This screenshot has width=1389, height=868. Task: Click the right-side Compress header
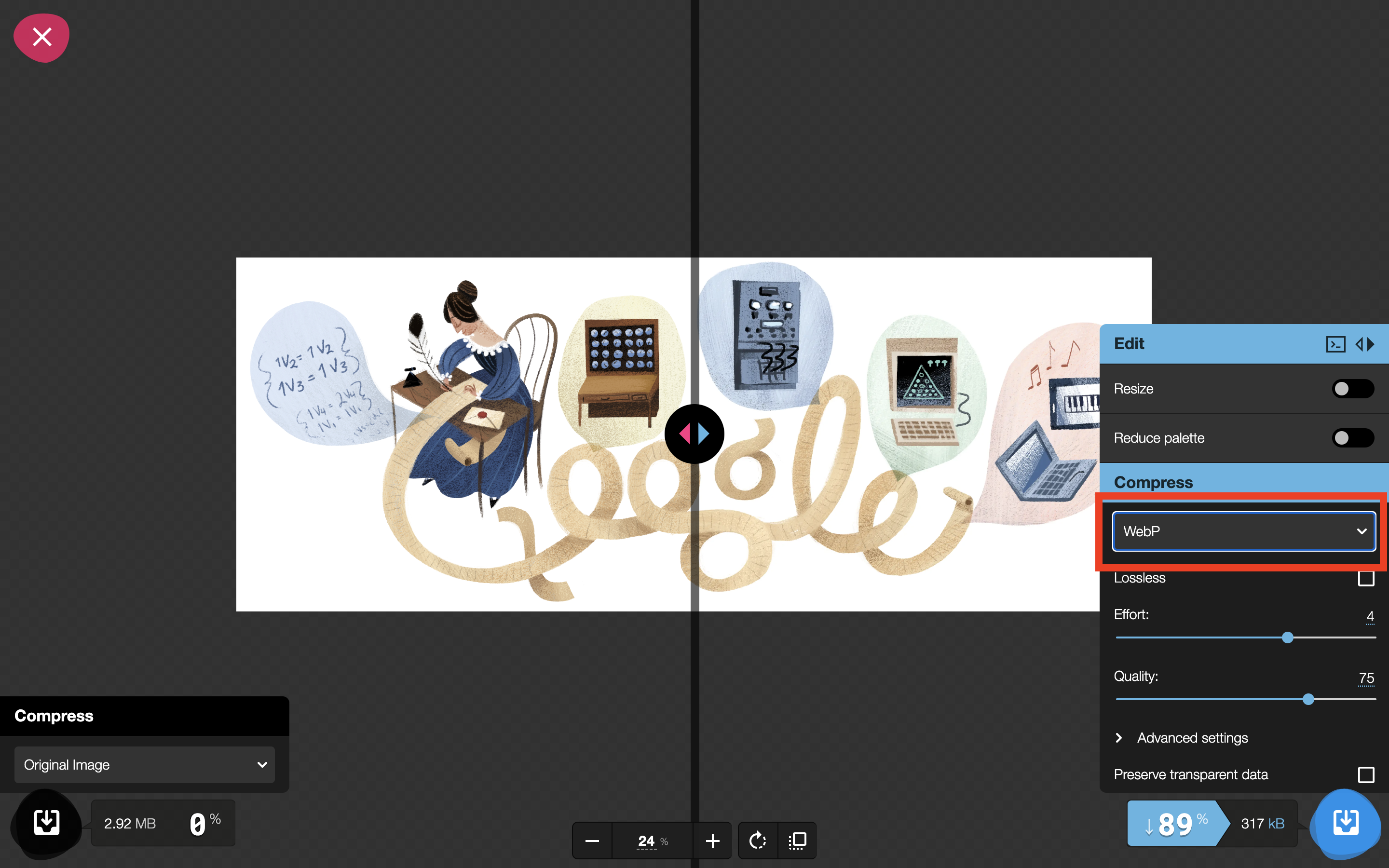[1244, 482]
